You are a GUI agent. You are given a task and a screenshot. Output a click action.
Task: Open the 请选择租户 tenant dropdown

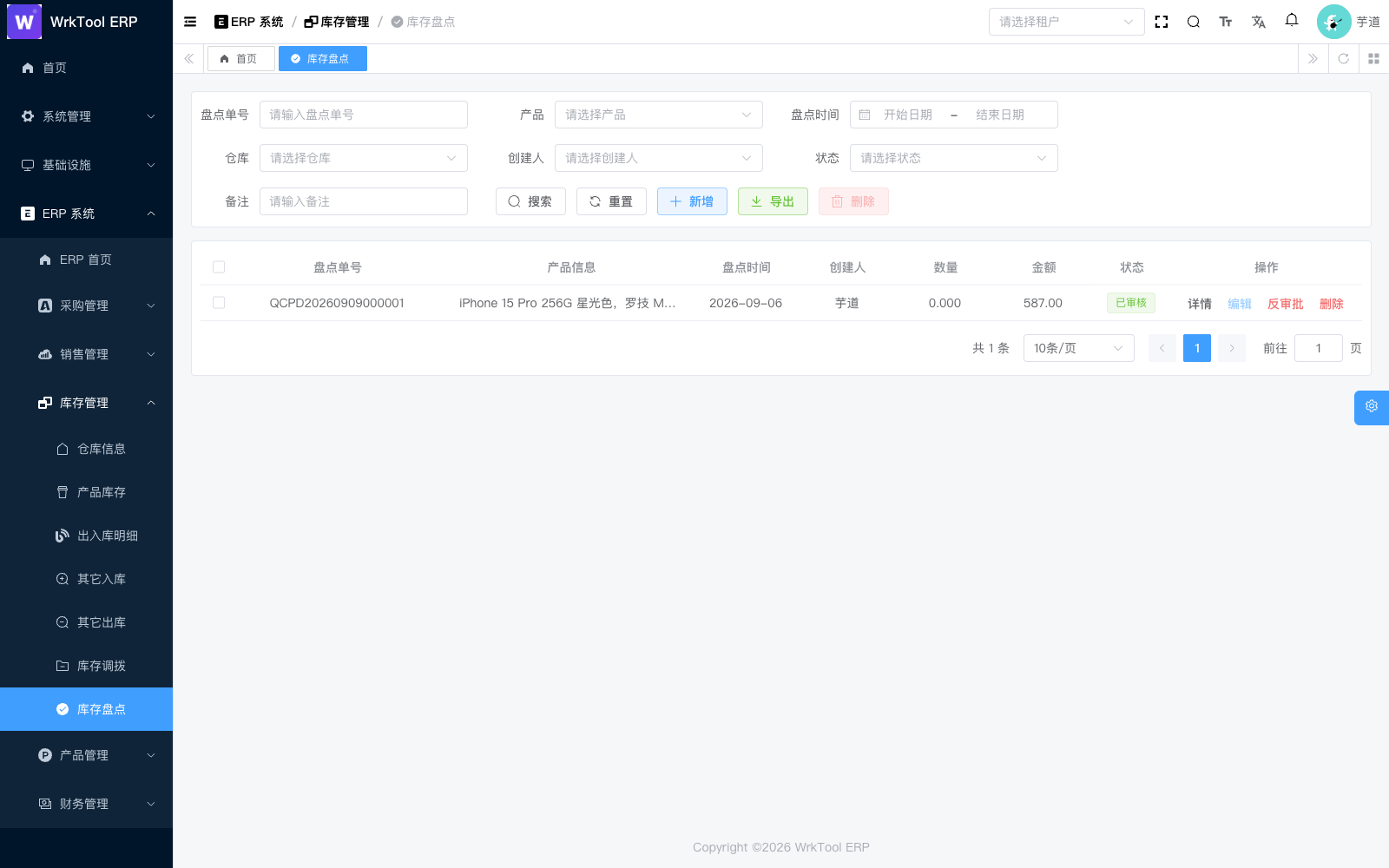pyautogui.click(x=1066, y=22)
